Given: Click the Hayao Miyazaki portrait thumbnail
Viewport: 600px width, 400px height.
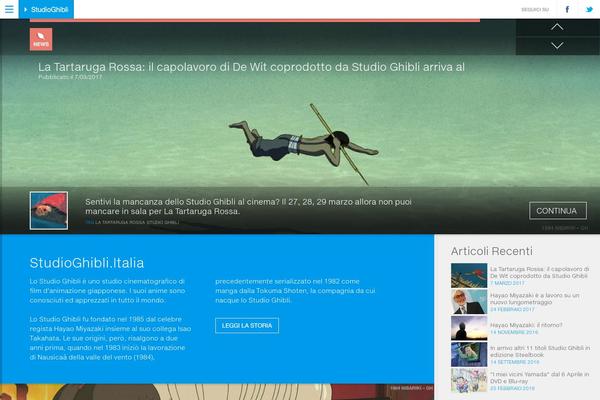Looking at the screenshot, I should coord(469,302).
